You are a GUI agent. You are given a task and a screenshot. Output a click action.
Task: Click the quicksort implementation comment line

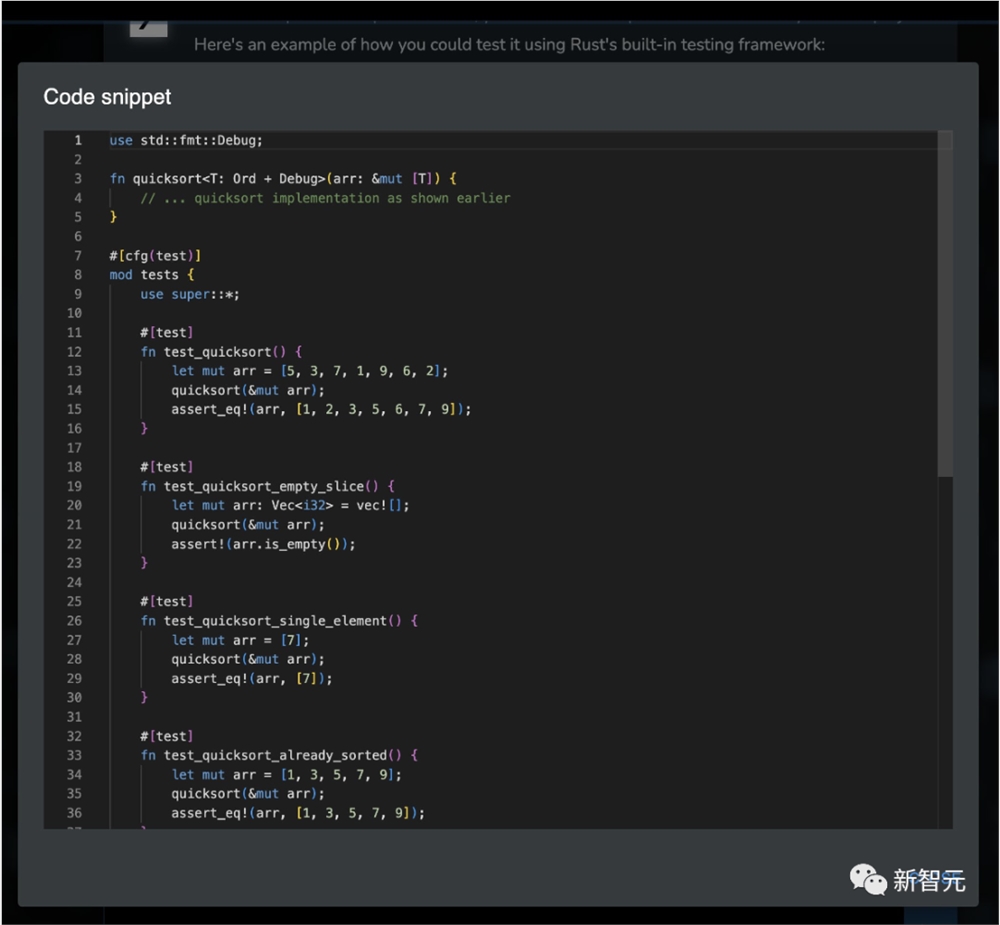tap(325, 198)
